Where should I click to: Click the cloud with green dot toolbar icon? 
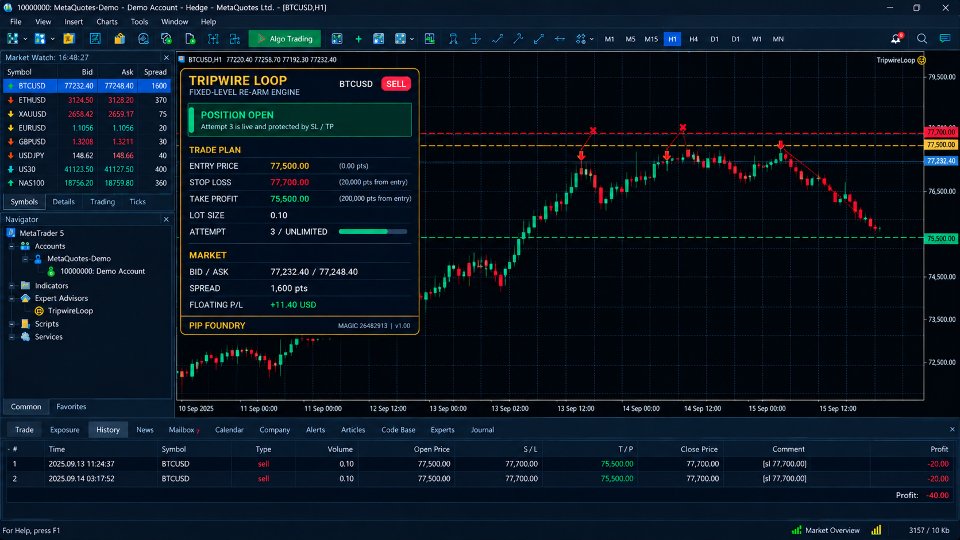pos(166,39)
